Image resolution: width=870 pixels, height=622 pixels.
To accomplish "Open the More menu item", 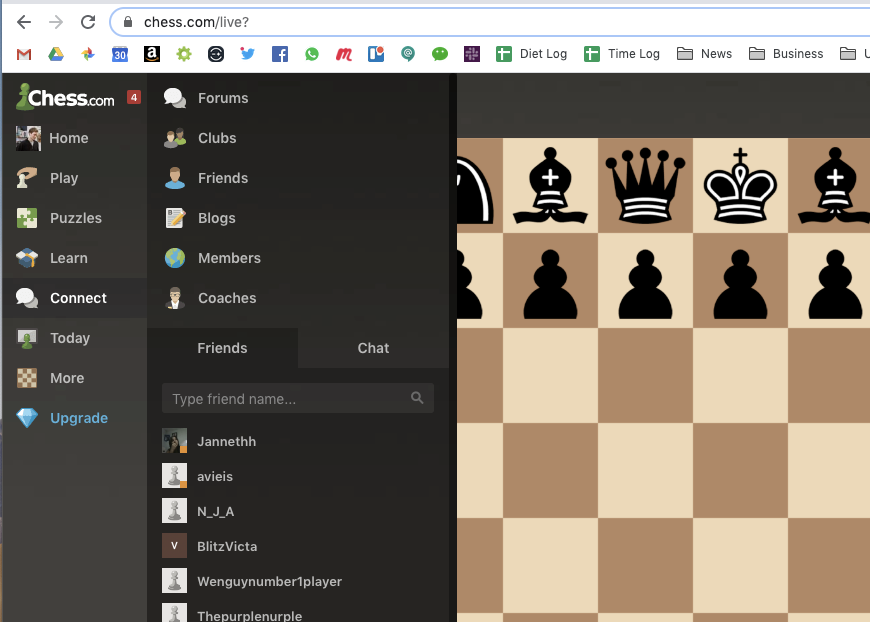I will click(x=74, y=378).
